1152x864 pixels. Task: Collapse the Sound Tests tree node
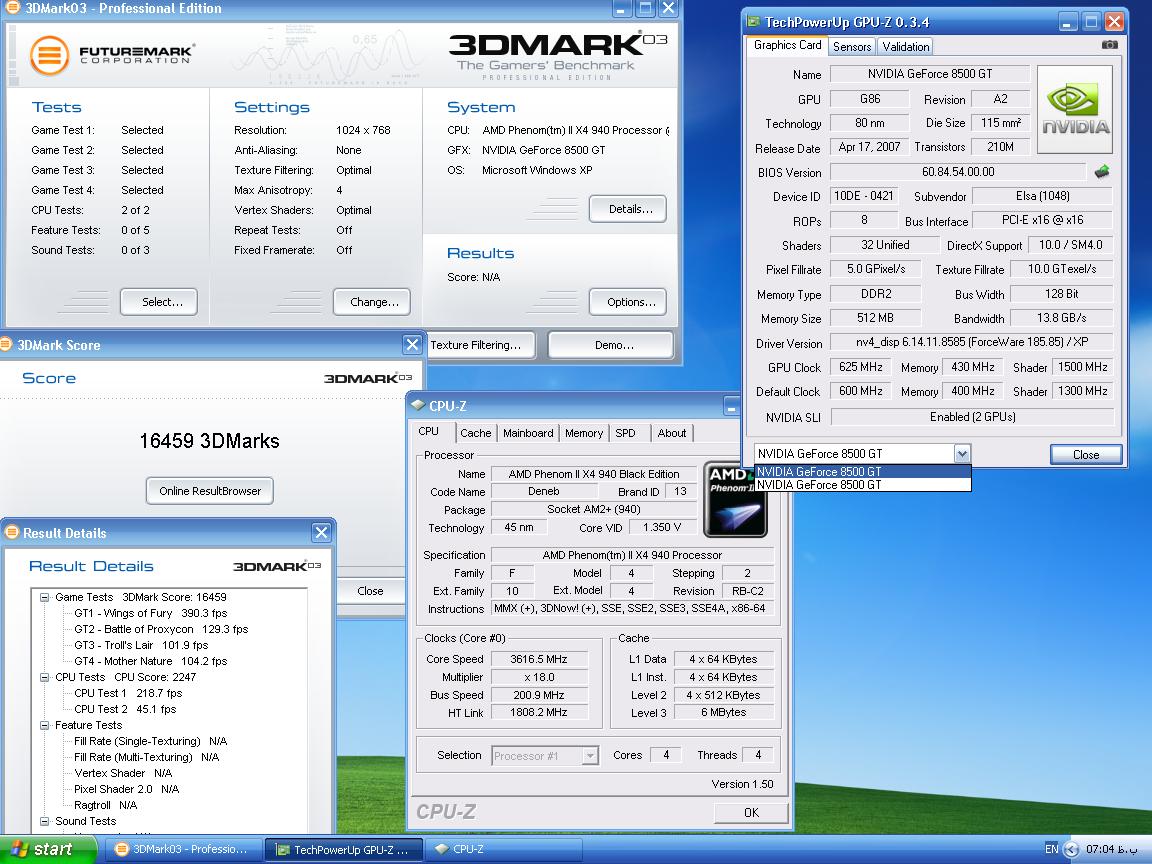click(x=45, y=821)
